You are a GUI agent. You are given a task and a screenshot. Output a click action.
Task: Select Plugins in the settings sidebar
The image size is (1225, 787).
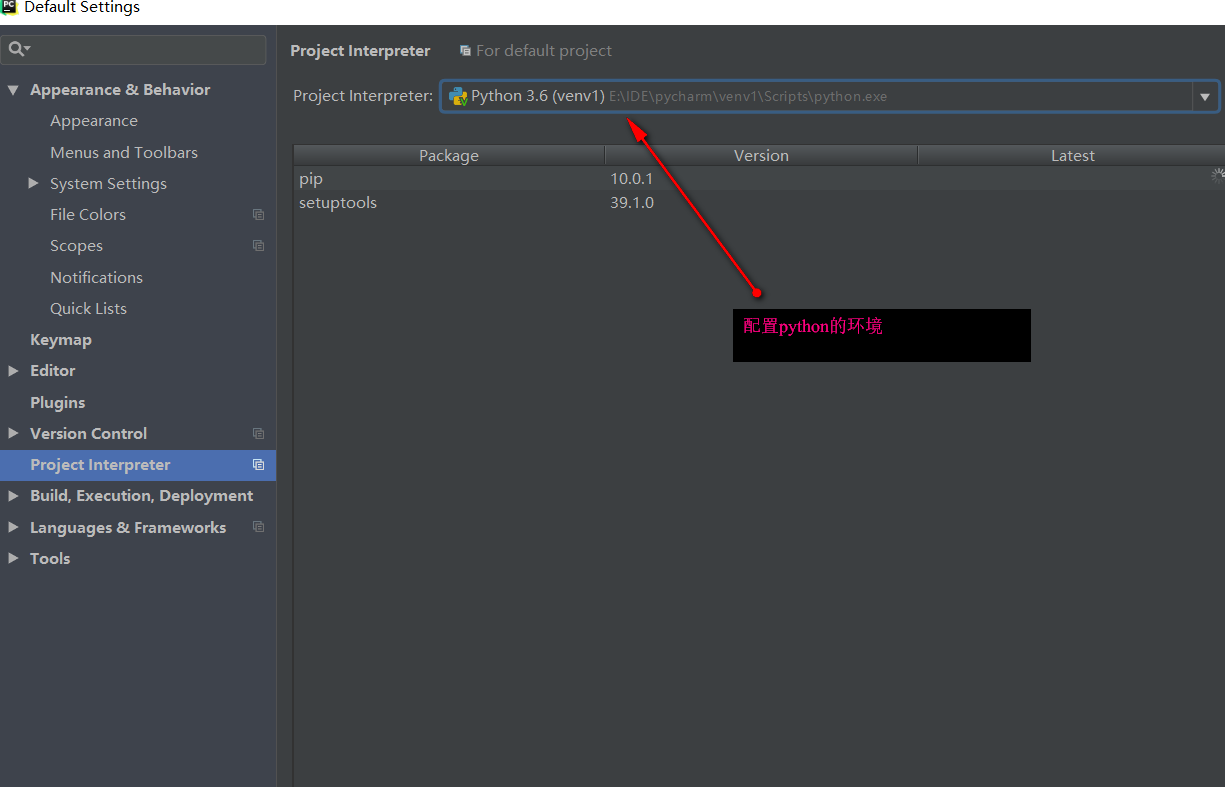58,402
